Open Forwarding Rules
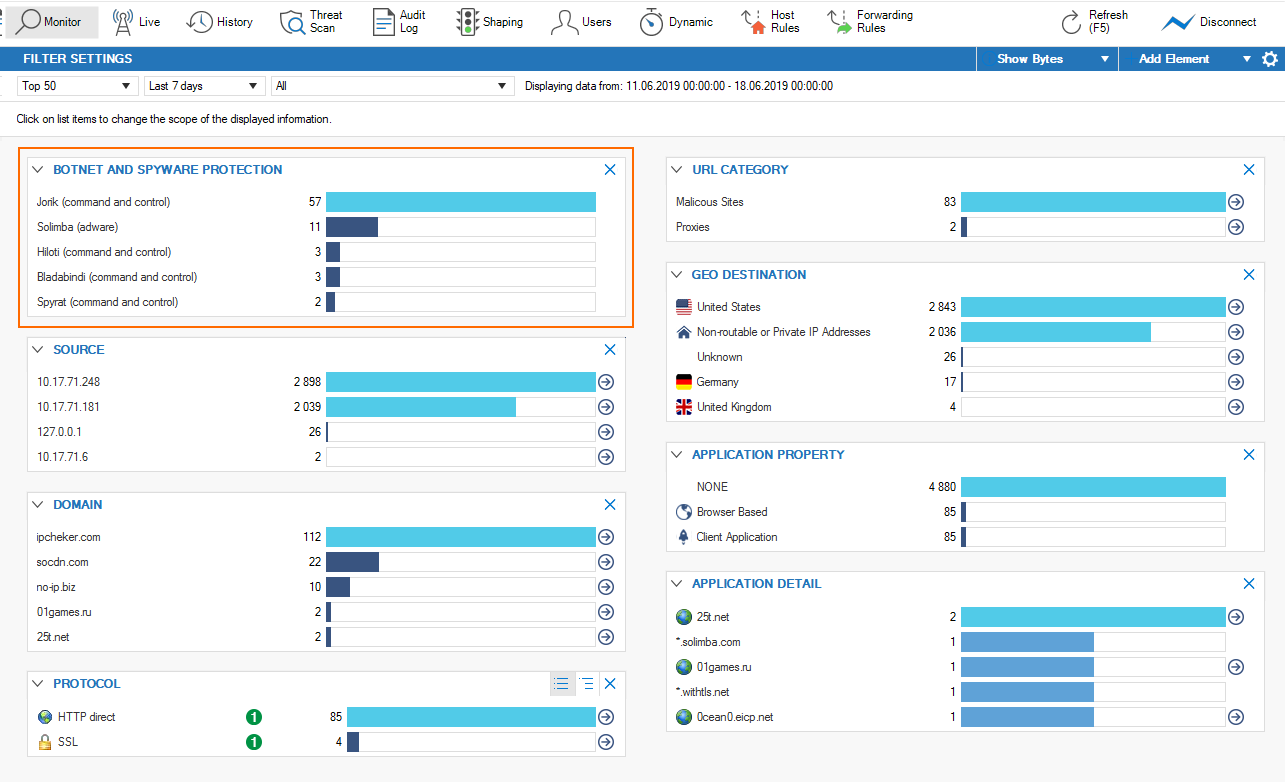Viewport: 1285px width, 782px height. click(870, 22)
